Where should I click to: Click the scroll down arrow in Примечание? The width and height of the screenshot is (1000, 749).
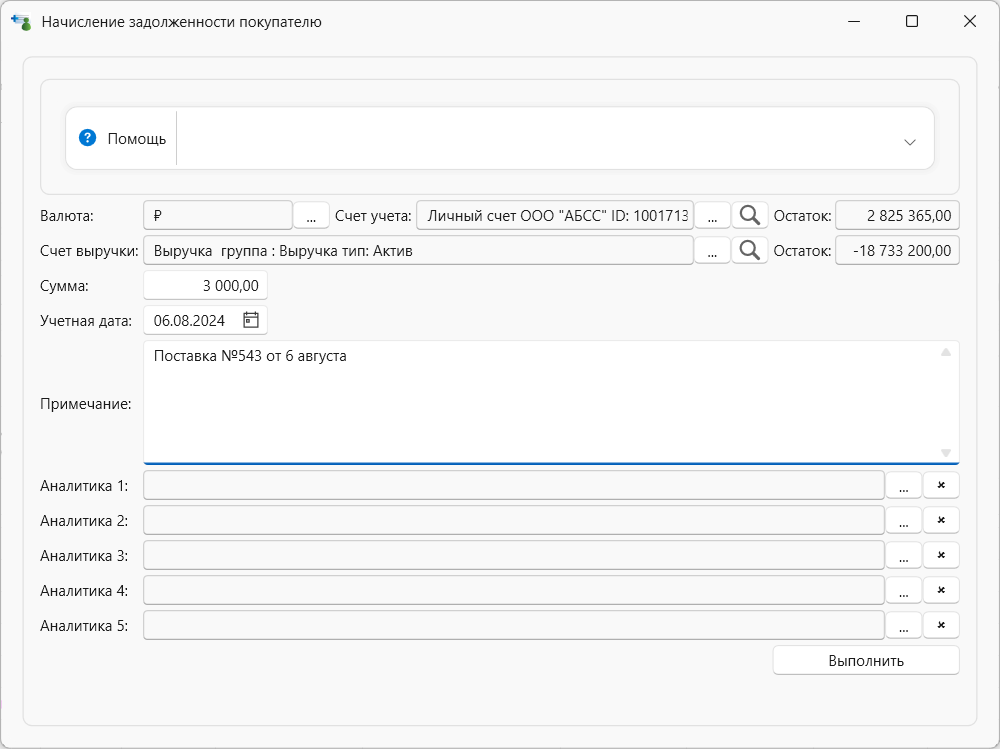coord(946,452)
